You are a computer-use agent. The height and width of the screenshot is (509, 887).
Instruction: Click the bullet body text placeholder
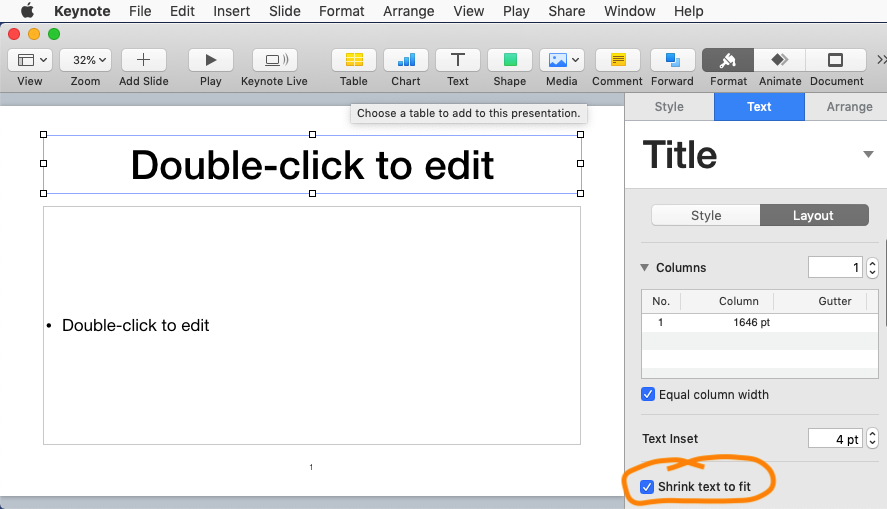tap(136, 325)
